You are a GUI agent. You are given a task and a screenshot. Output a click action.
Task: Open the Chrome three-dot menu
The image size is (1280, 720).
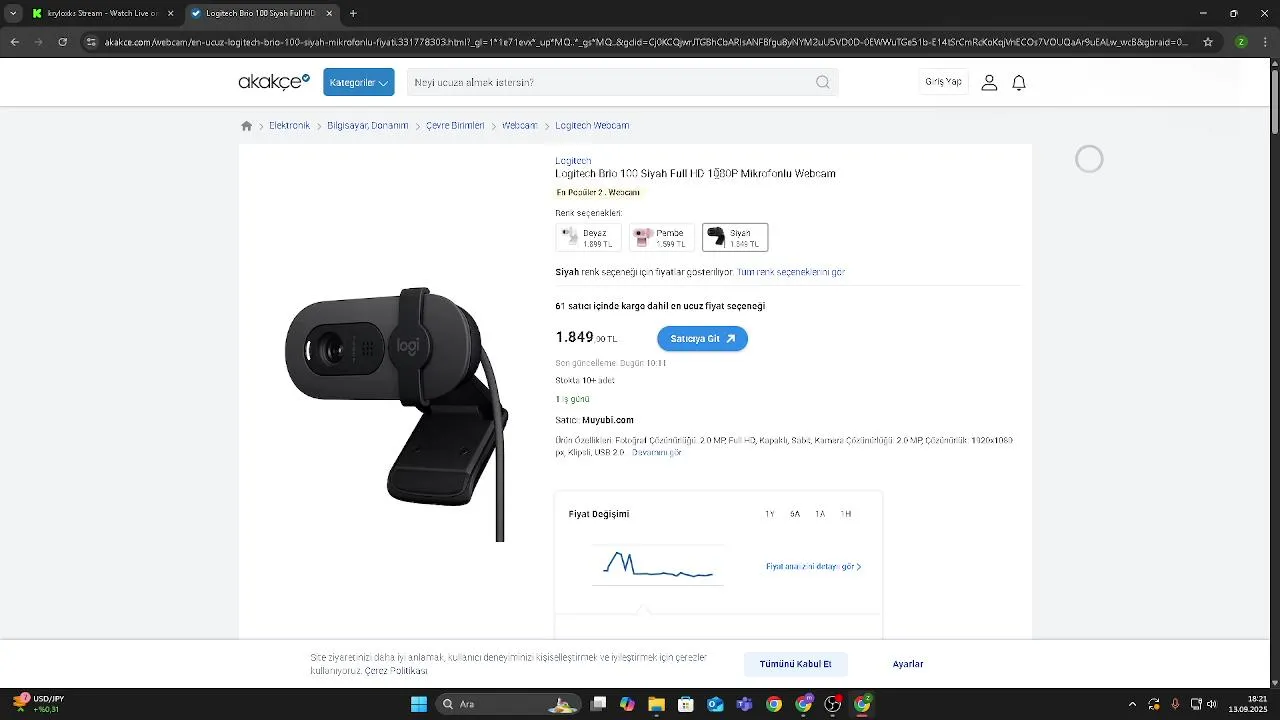[x=1266, y=42]
